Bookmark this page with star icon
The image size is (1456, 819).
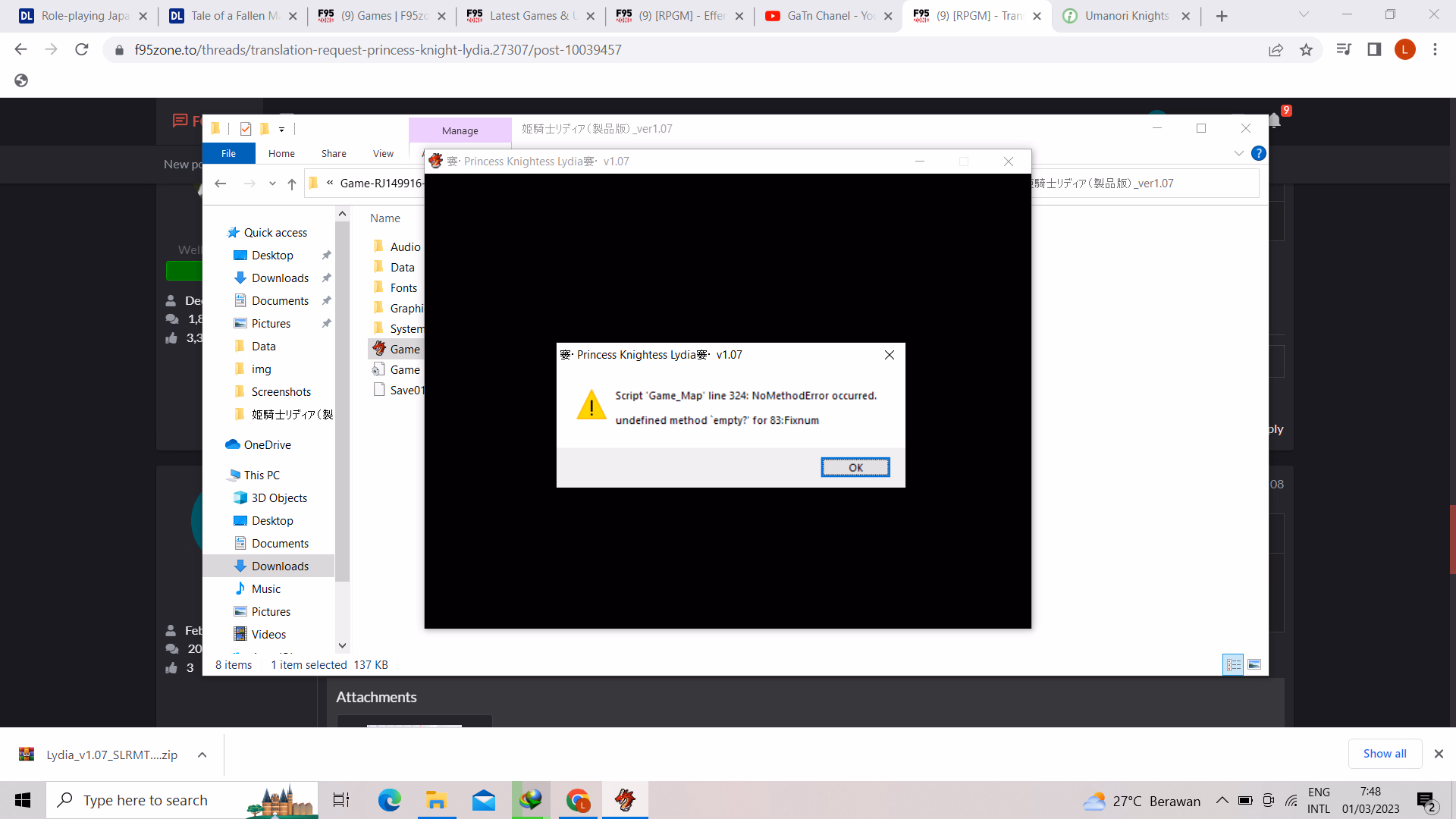(1306, 50)
